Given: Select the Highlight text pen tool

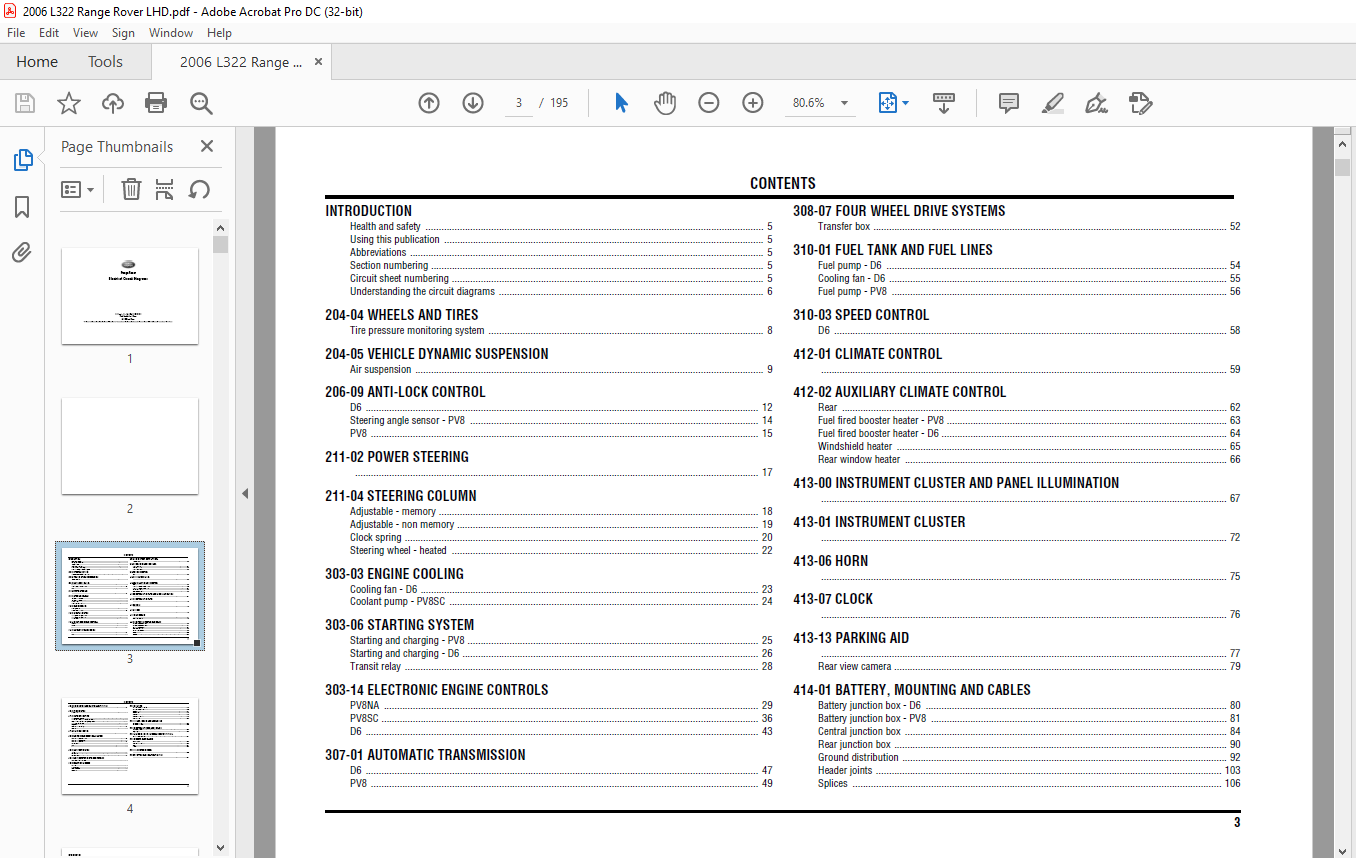Looking at the screenshot, I should pos(1053,103).
